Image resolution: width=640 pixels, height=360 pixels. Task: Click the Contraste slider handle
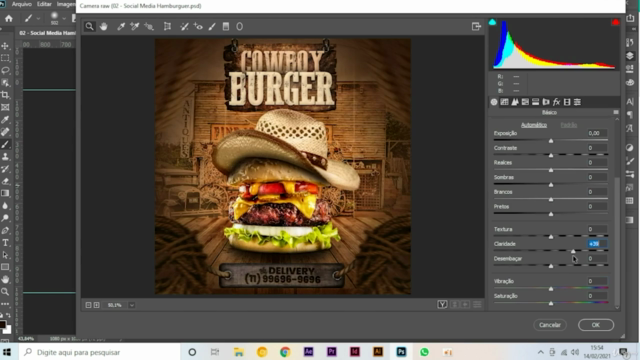click(x=551, y=156)
